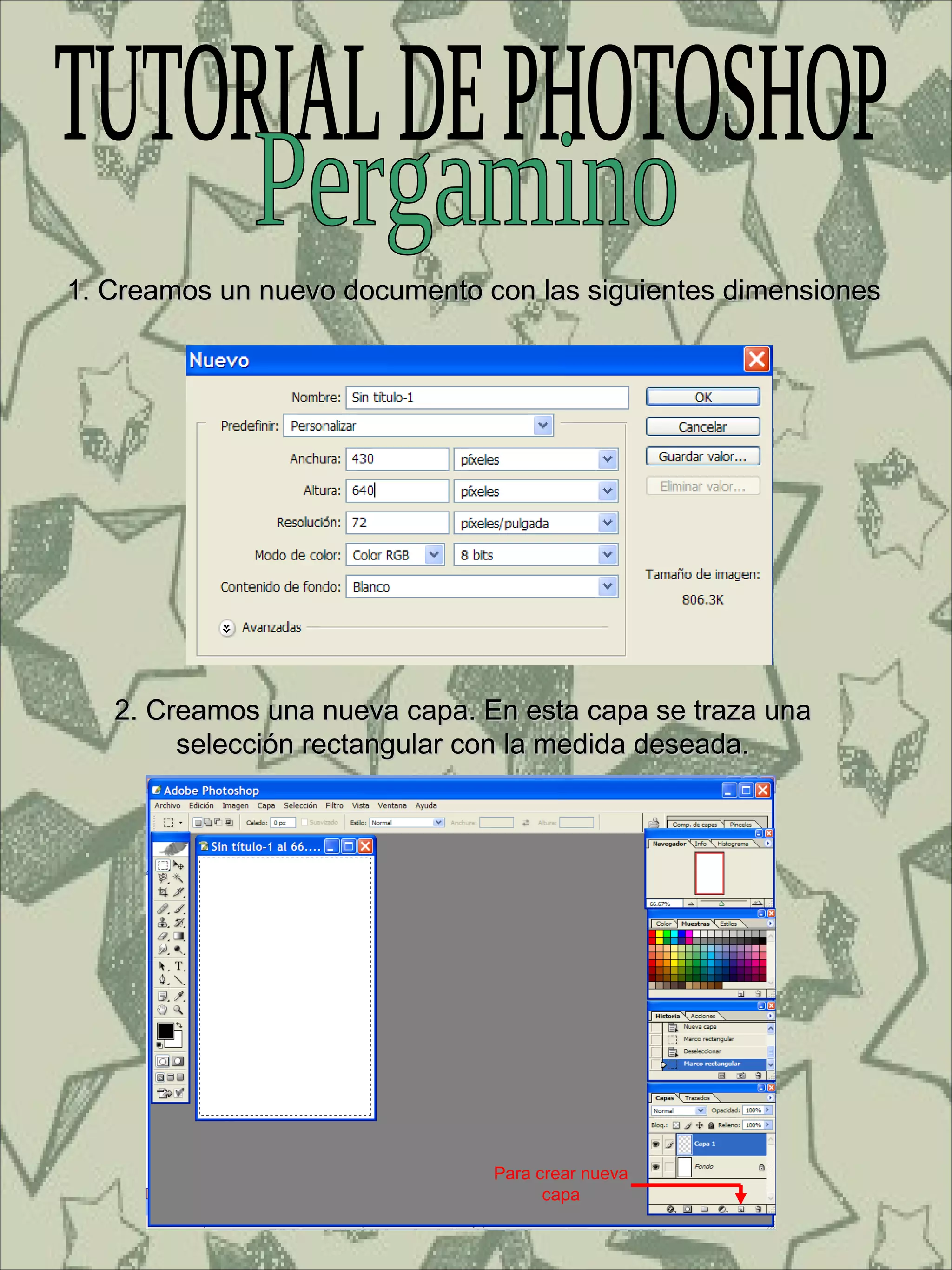Click the OK button in Nuevo dialog
952x1270 pixels.
pyautogui.click(x=702, y=397)
